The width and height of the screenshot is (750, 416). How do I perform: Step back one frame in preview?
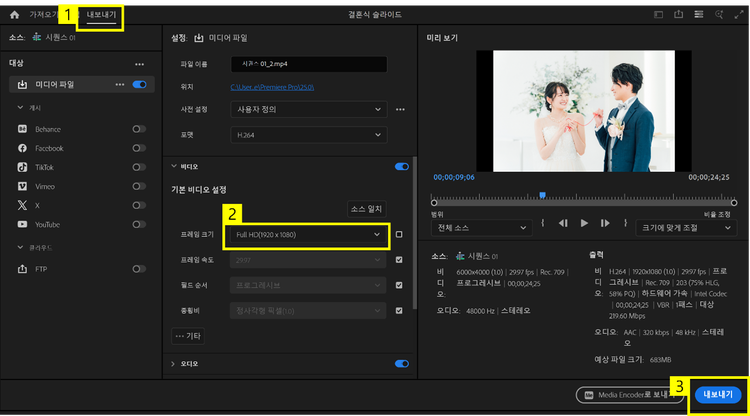563,223
